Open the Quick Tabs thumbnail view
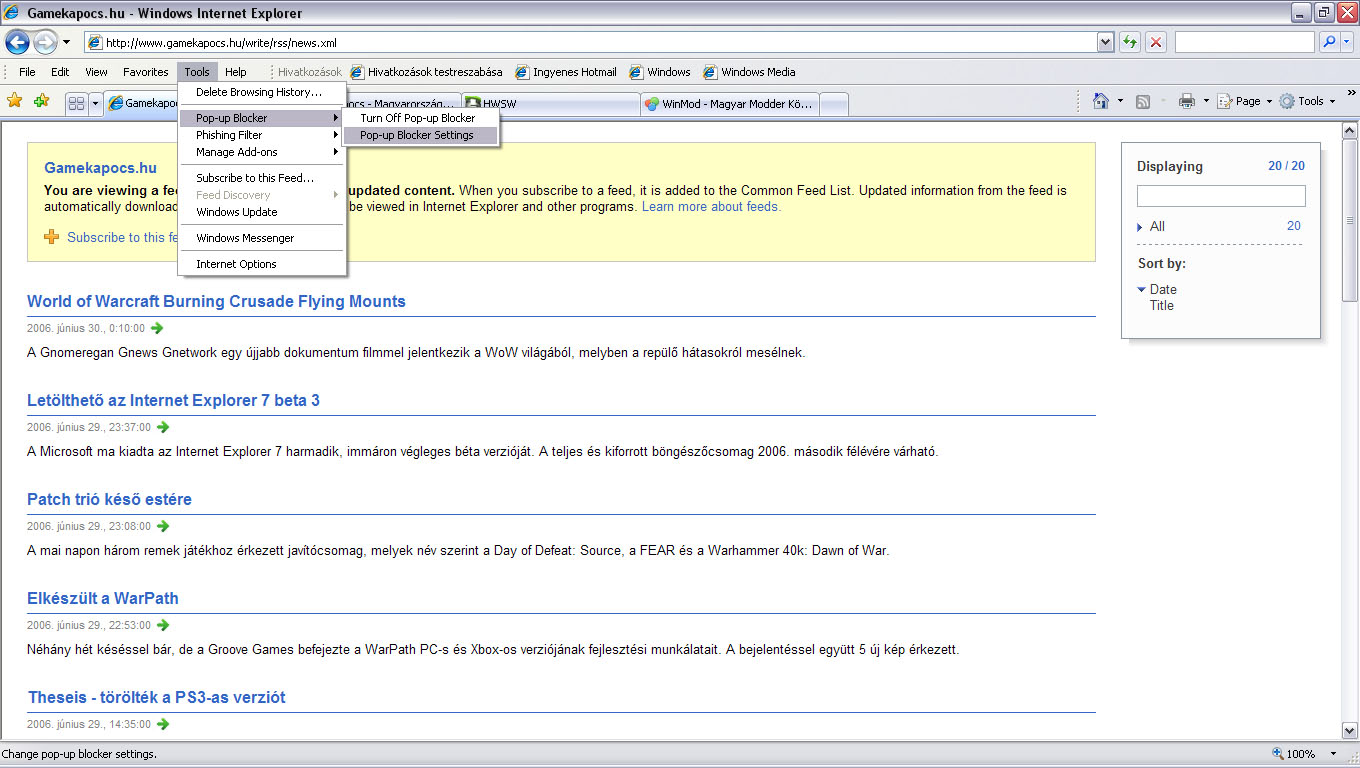This screenshot has height=768, width=1360. tap(76, 102)
